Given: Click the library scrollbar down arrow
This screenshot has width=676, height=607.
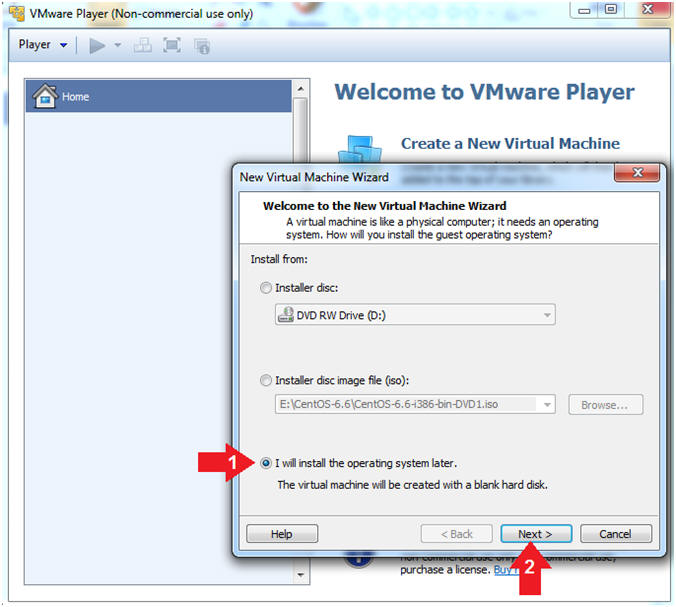Looking at the screenshot, I should 300,575.
